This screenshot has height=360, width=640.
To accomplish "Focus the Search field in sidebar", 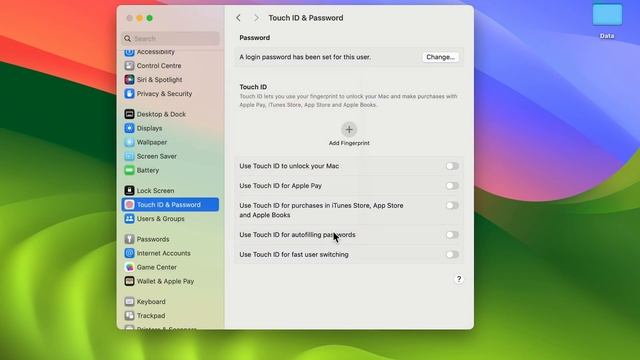I will pos(171,38).
